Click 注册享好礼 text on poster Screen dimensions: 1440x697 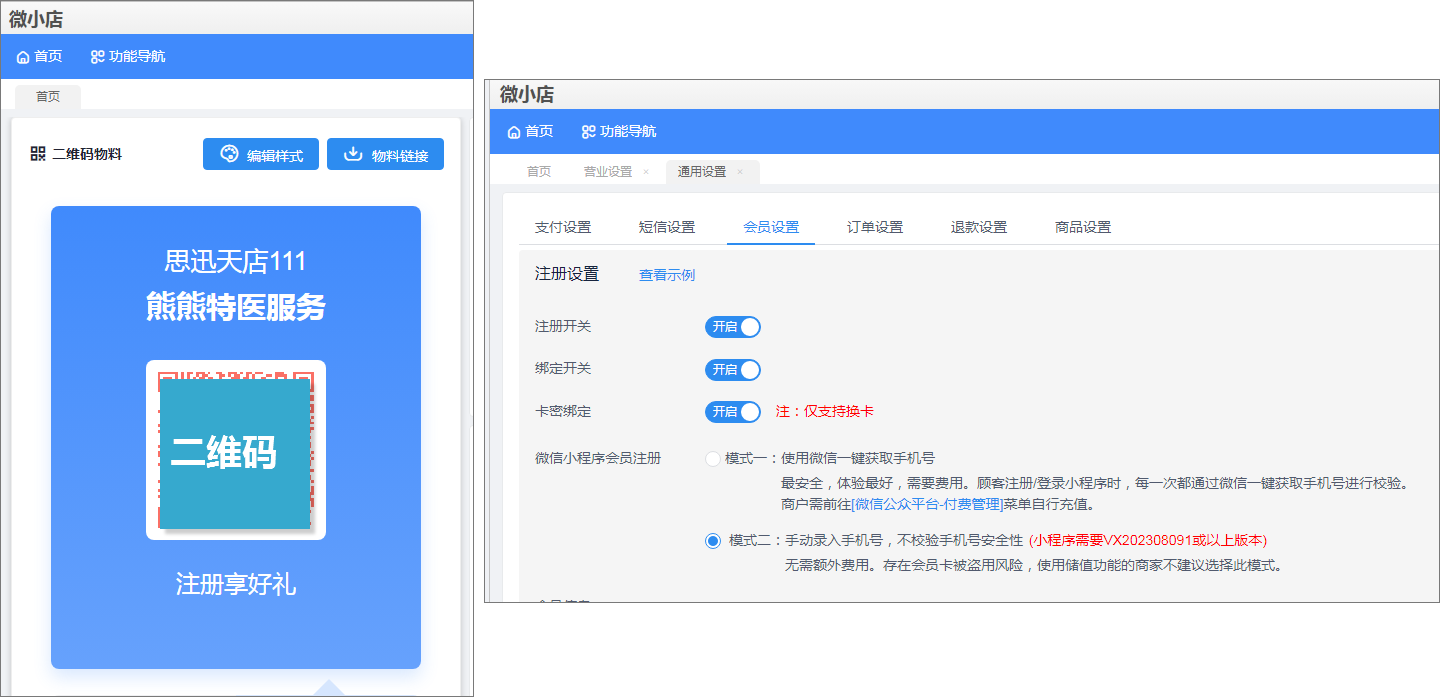coord(236,584)
